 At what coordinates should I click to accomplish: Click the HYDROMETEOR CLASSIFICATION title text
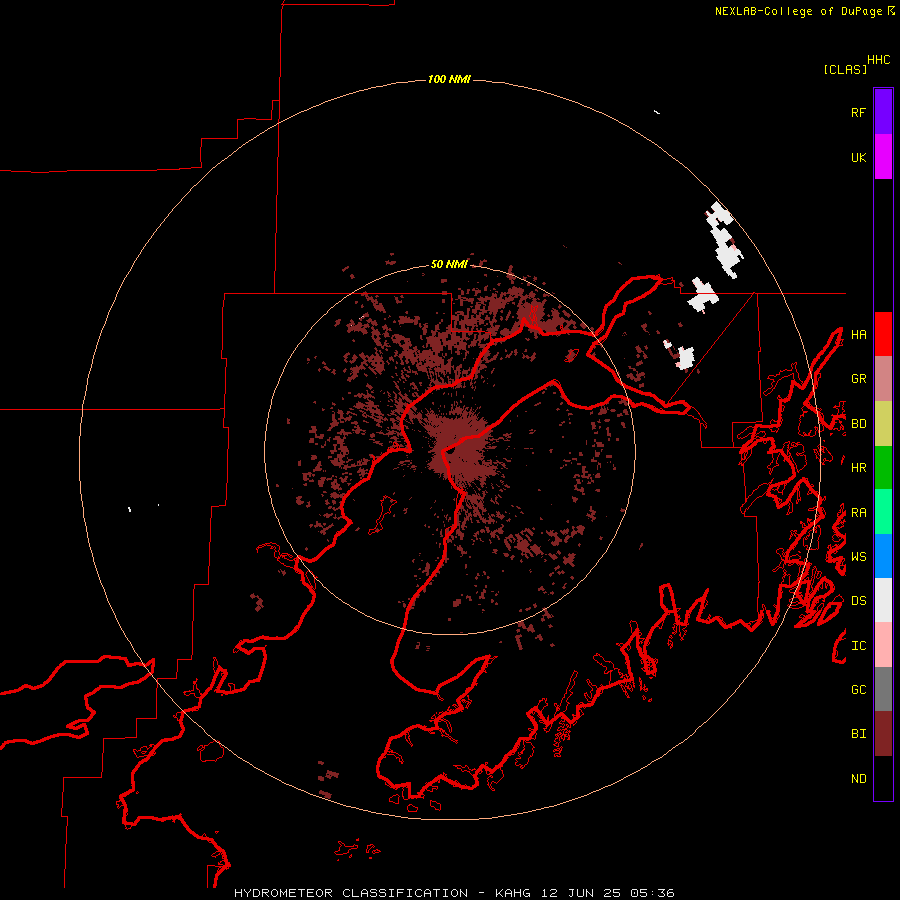351,893
